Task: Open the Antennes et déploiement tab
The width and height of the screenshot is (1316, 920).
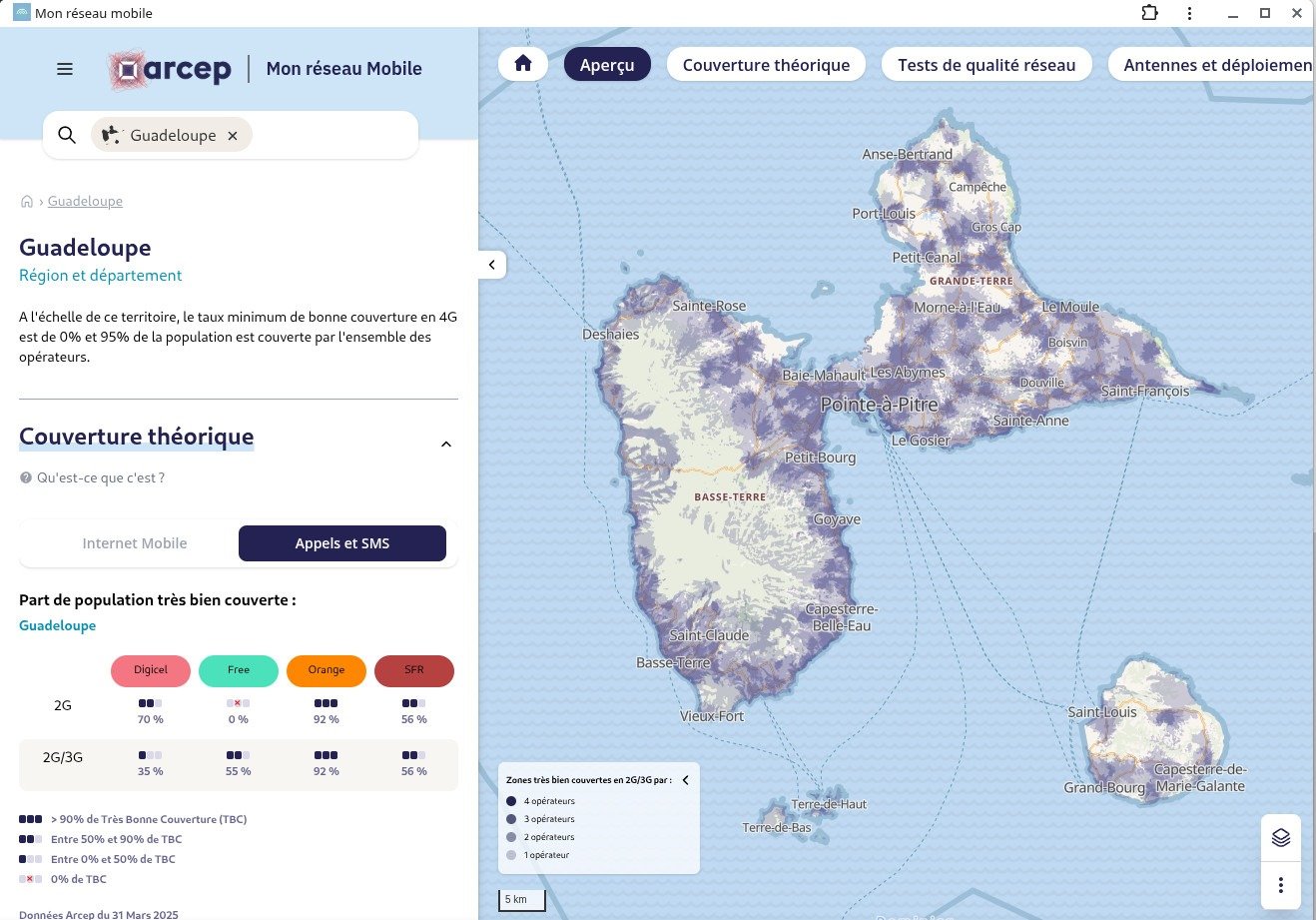Action: pyautogui.click(x=1212, y=65)
